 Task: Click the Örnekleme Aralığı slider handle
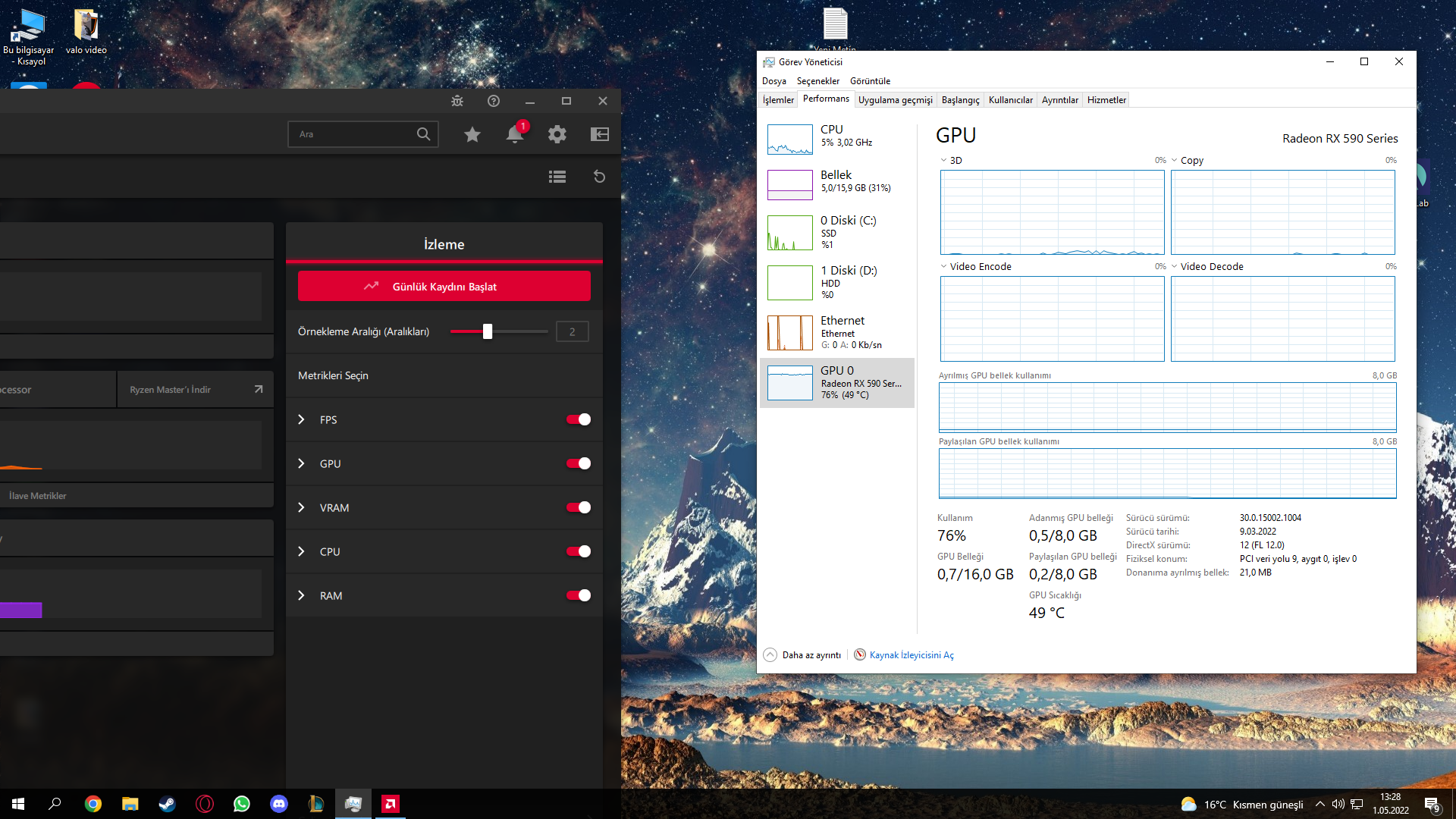pyautogui.click(x=488, y=331)
